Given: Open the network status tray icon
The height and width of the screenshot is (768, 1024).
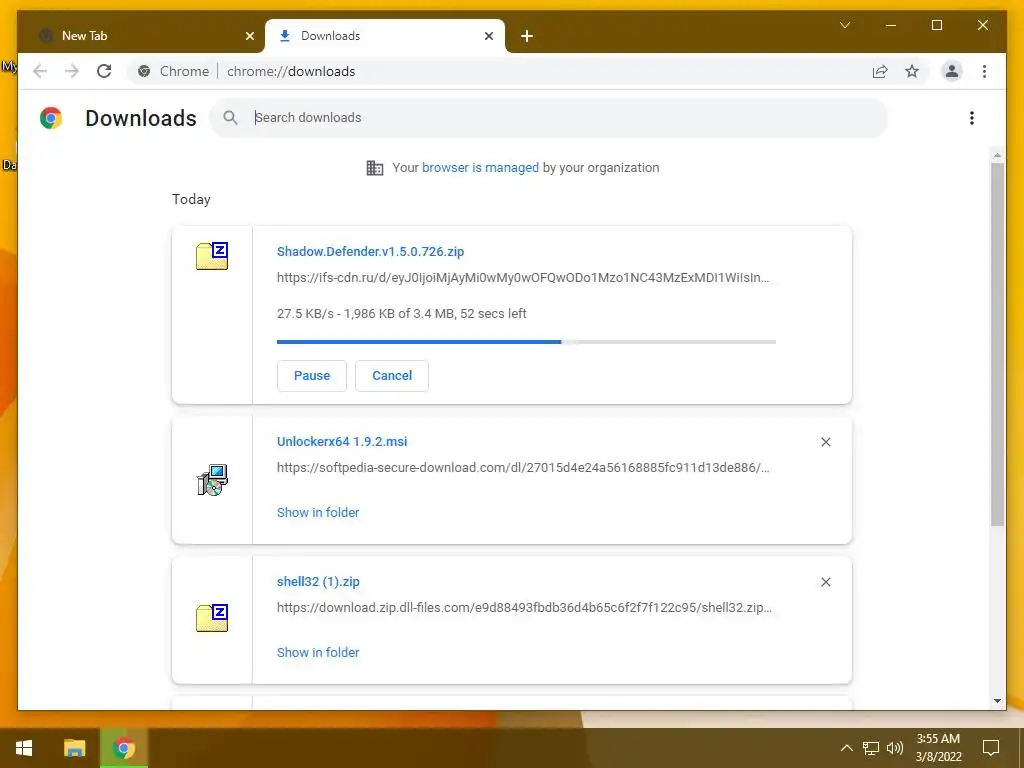Looking at the screenshot, I should point(871,748).
